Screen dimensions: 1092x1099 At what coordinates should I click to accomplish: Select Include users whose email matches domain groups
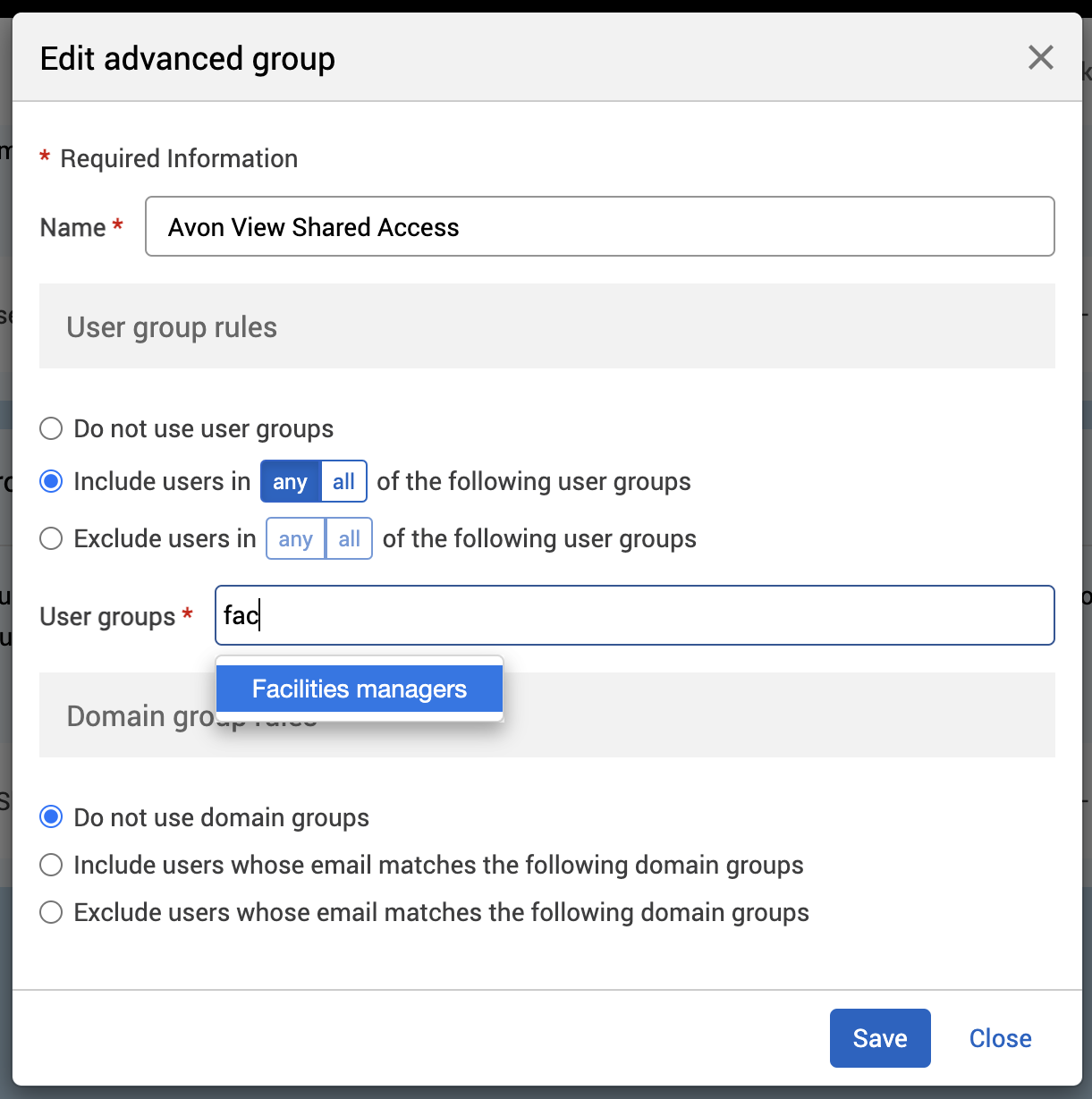coord(52,866)
